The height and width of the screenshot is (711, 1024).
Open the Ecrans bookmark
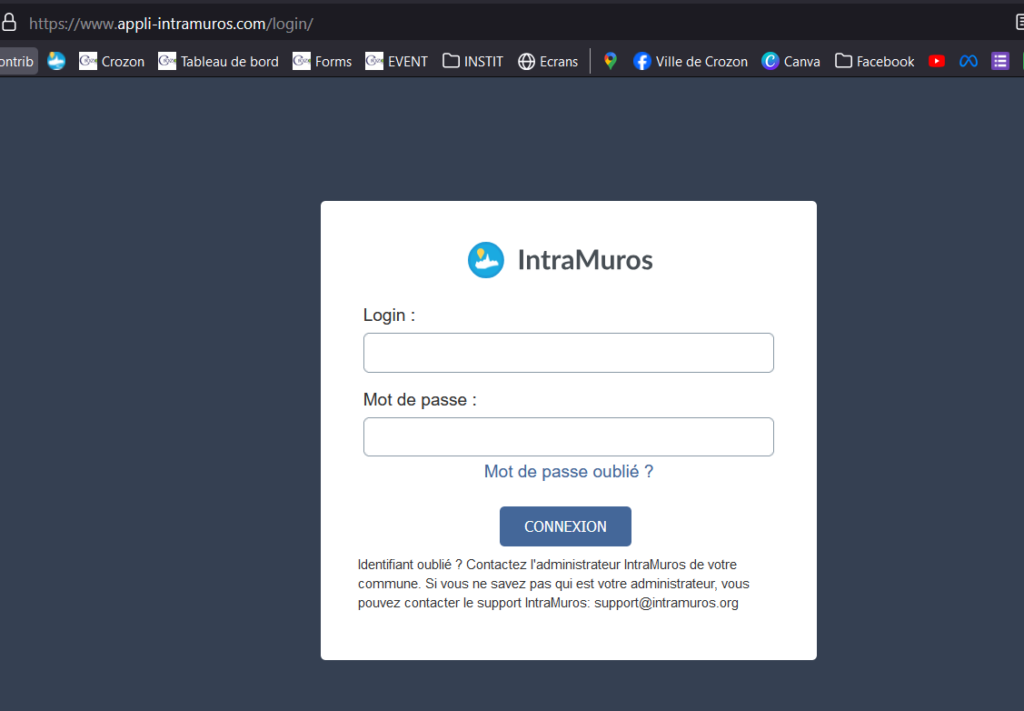pos(547,61)
